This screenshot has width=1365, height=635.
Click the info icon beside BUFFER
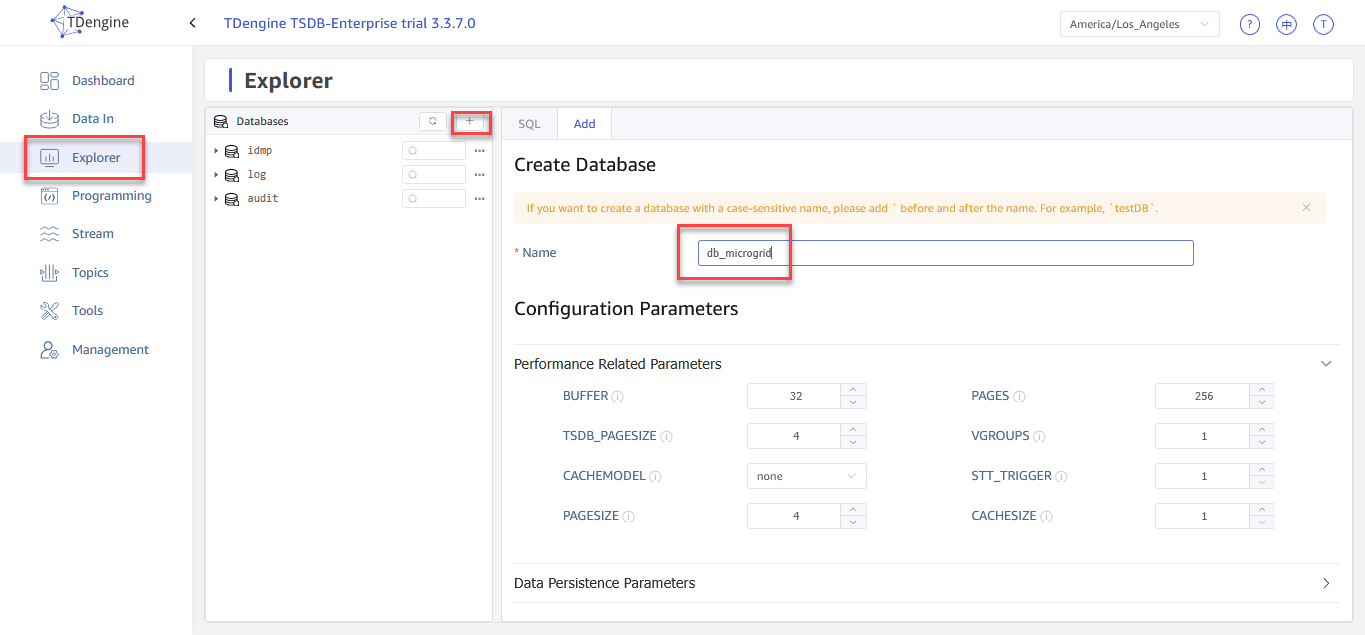[618, 397]
